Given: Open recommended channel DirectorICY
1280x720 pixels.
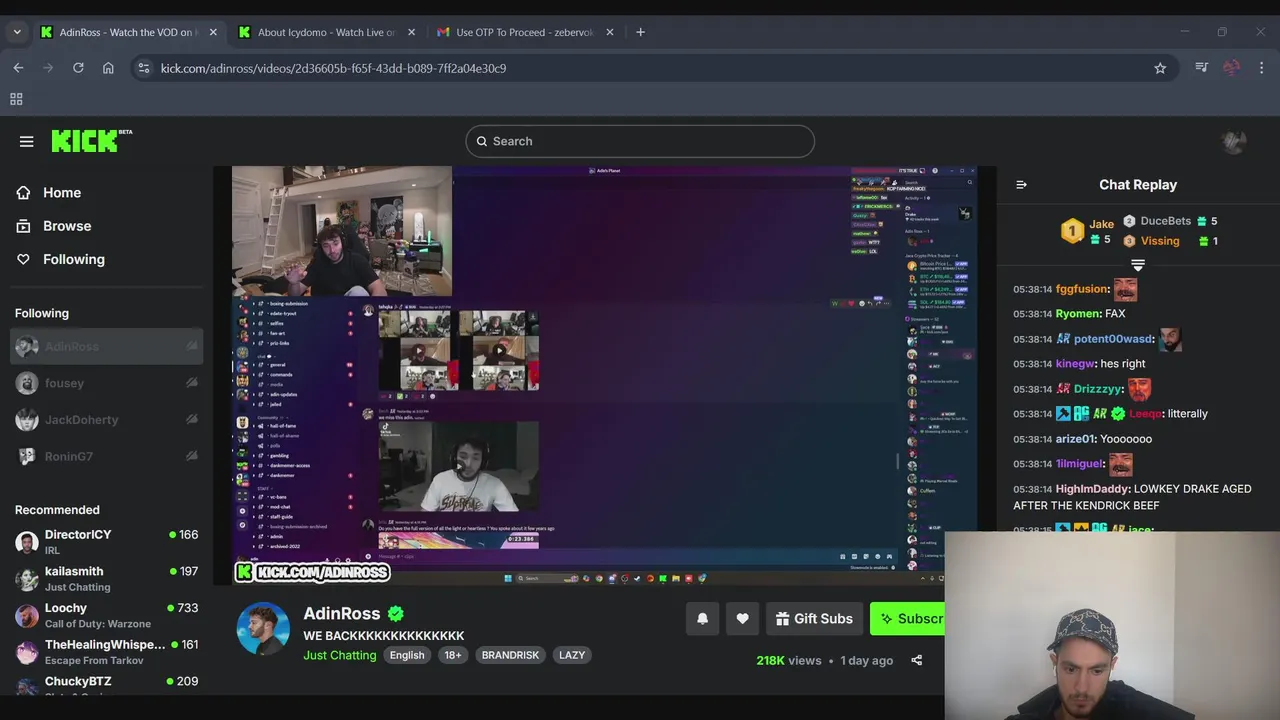Looking at the screenshot, I should coord(106,542).
